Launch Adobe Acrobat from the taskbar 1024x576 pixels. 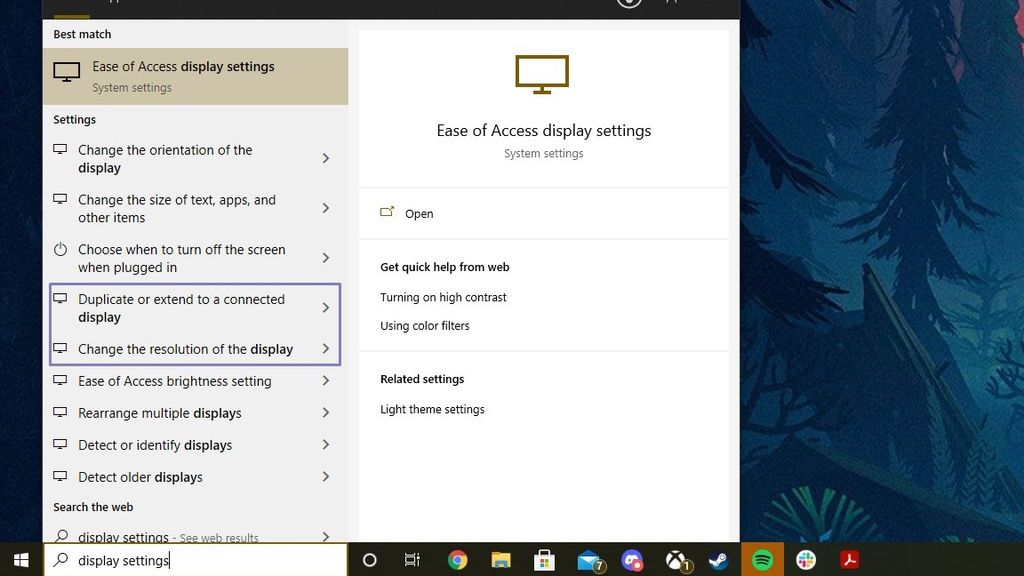[x=849, y=560]
